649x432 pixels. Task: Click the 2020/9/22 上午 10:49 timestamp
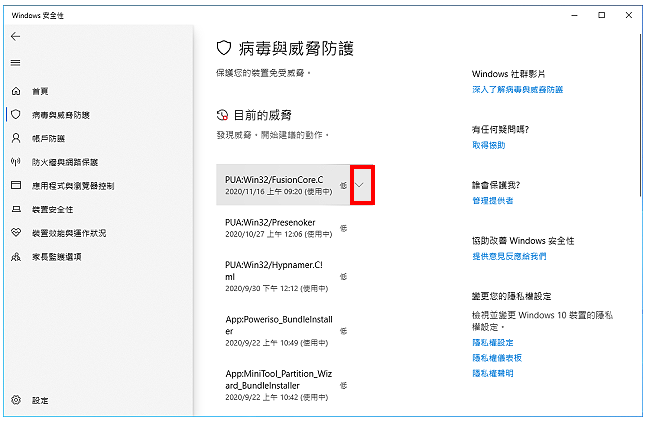[277, 343]
